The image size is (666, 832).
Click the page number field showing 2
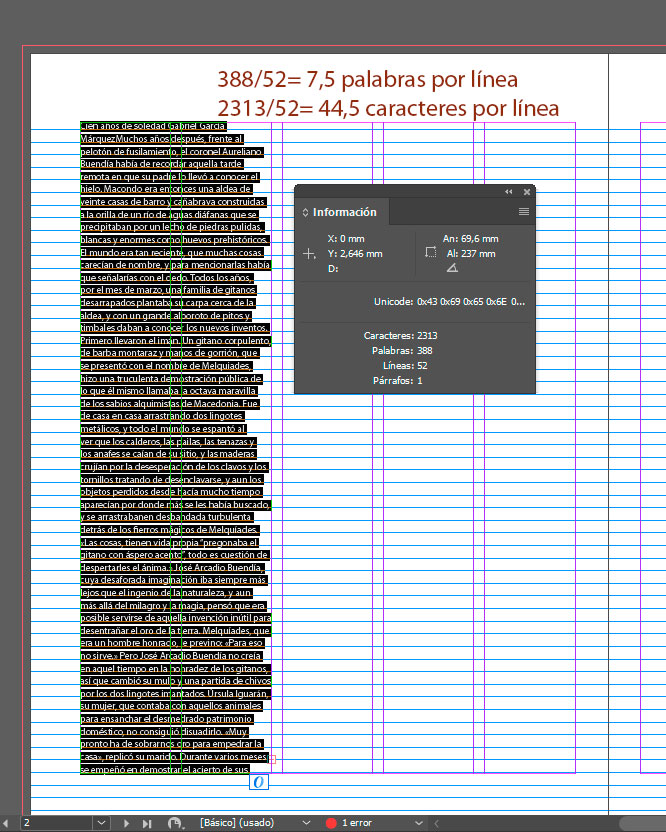(x=55, y=823)
